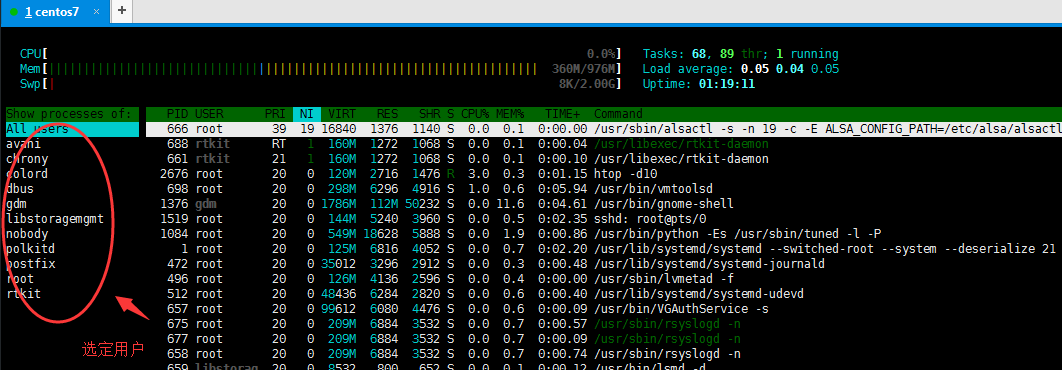
Task: Select the systemd-journald process row
Action: tap(604, 263)
